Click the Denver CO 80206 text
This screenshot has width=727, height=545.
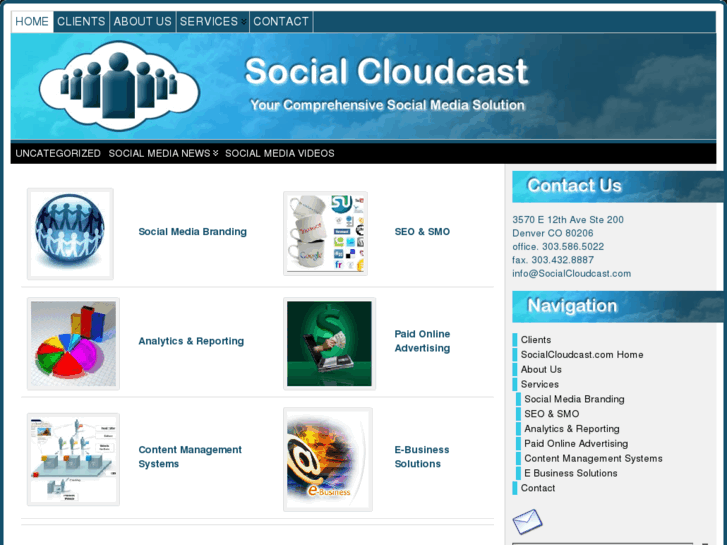coord(552,233)
